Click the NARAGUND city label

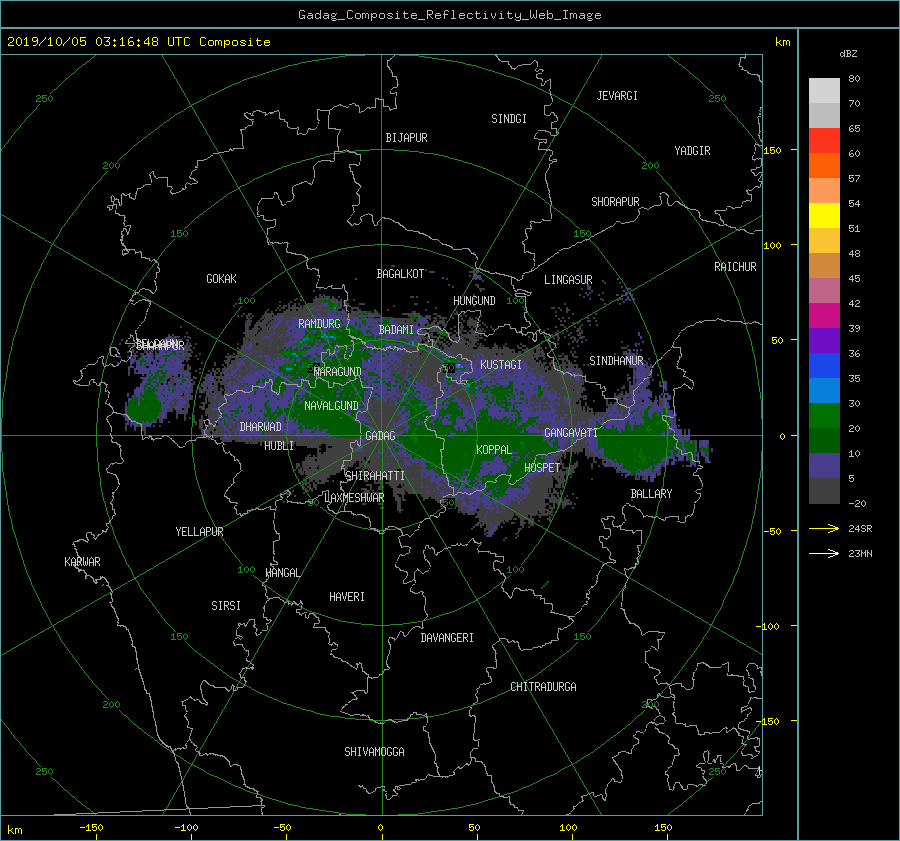338,372
